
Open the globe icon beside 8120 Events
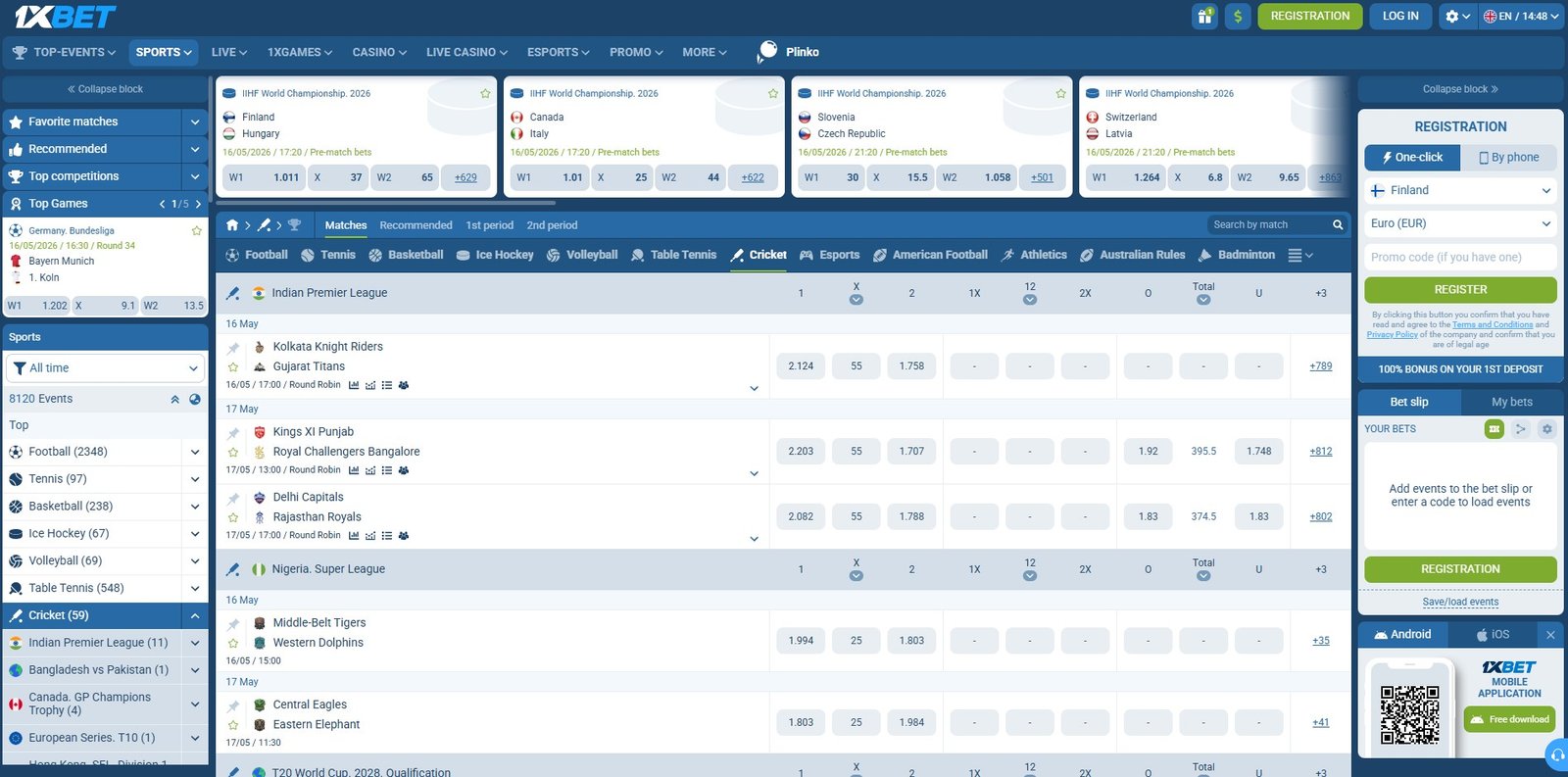[195, 399]
